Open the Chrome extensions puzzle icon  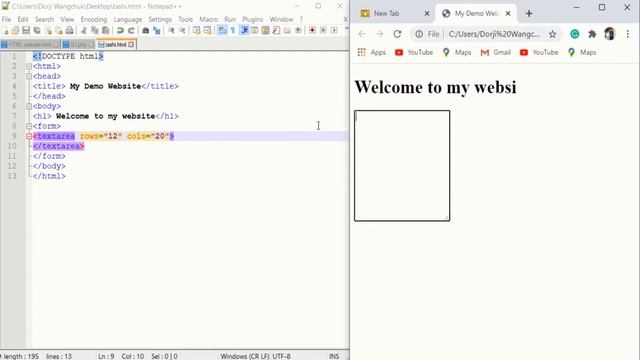pos(592,34)
